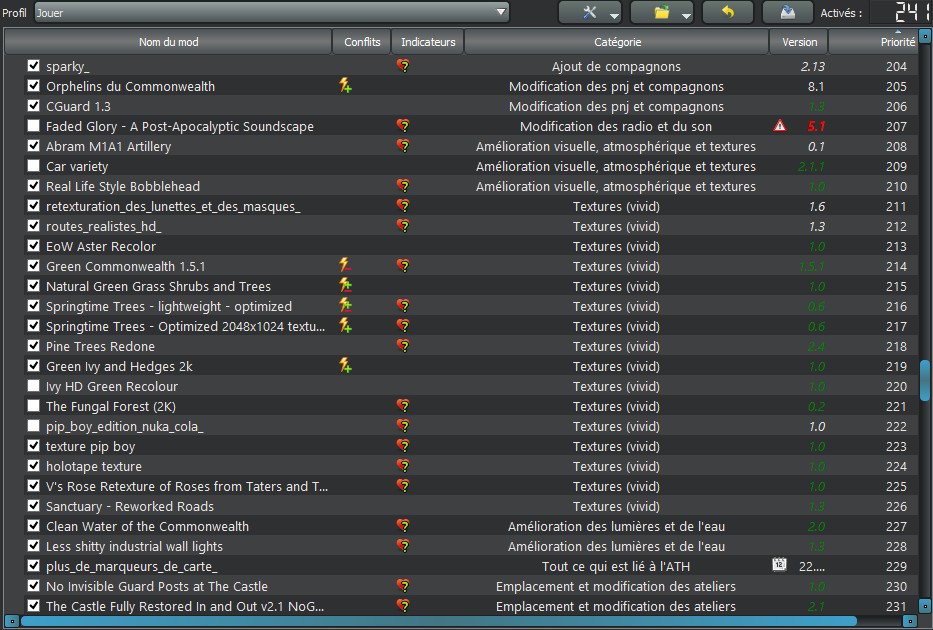
Task: Sort by the Catégorie column header
Action: coord(617,42)
